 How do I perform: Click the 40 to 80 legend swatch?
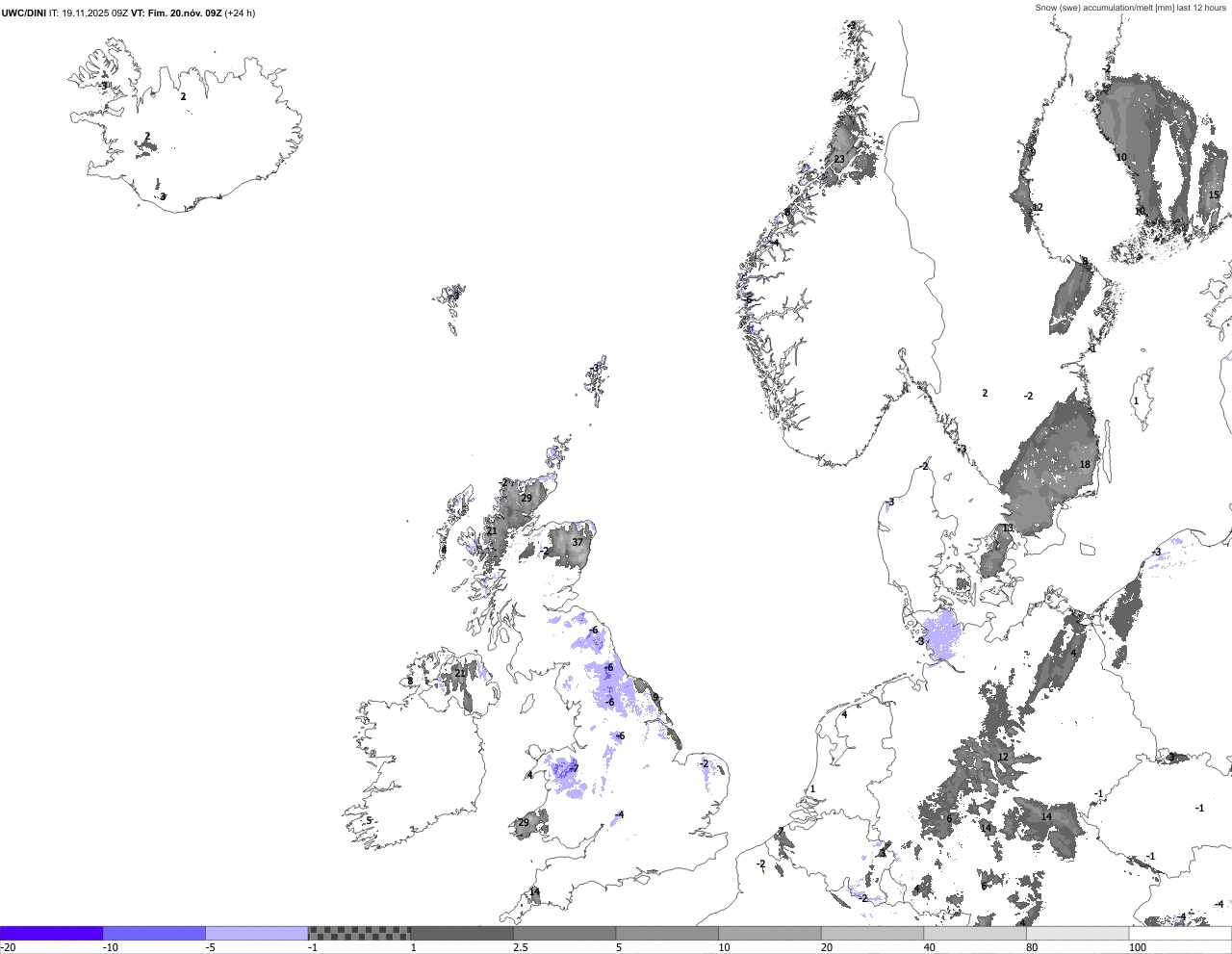coord(975,933)
